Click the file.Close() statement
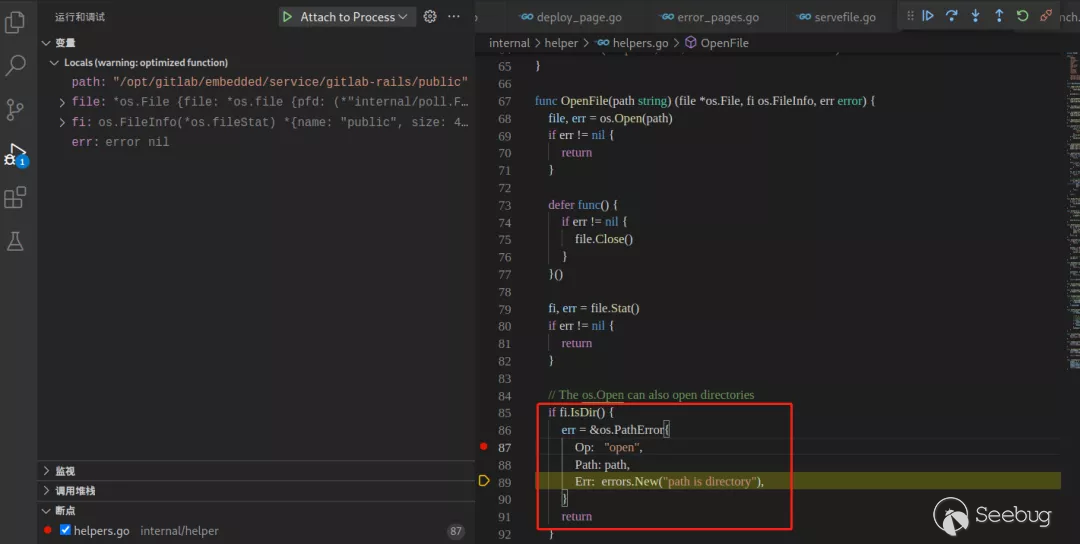The height and width of the screenshot is (544, 1080). tap(604, 239)
